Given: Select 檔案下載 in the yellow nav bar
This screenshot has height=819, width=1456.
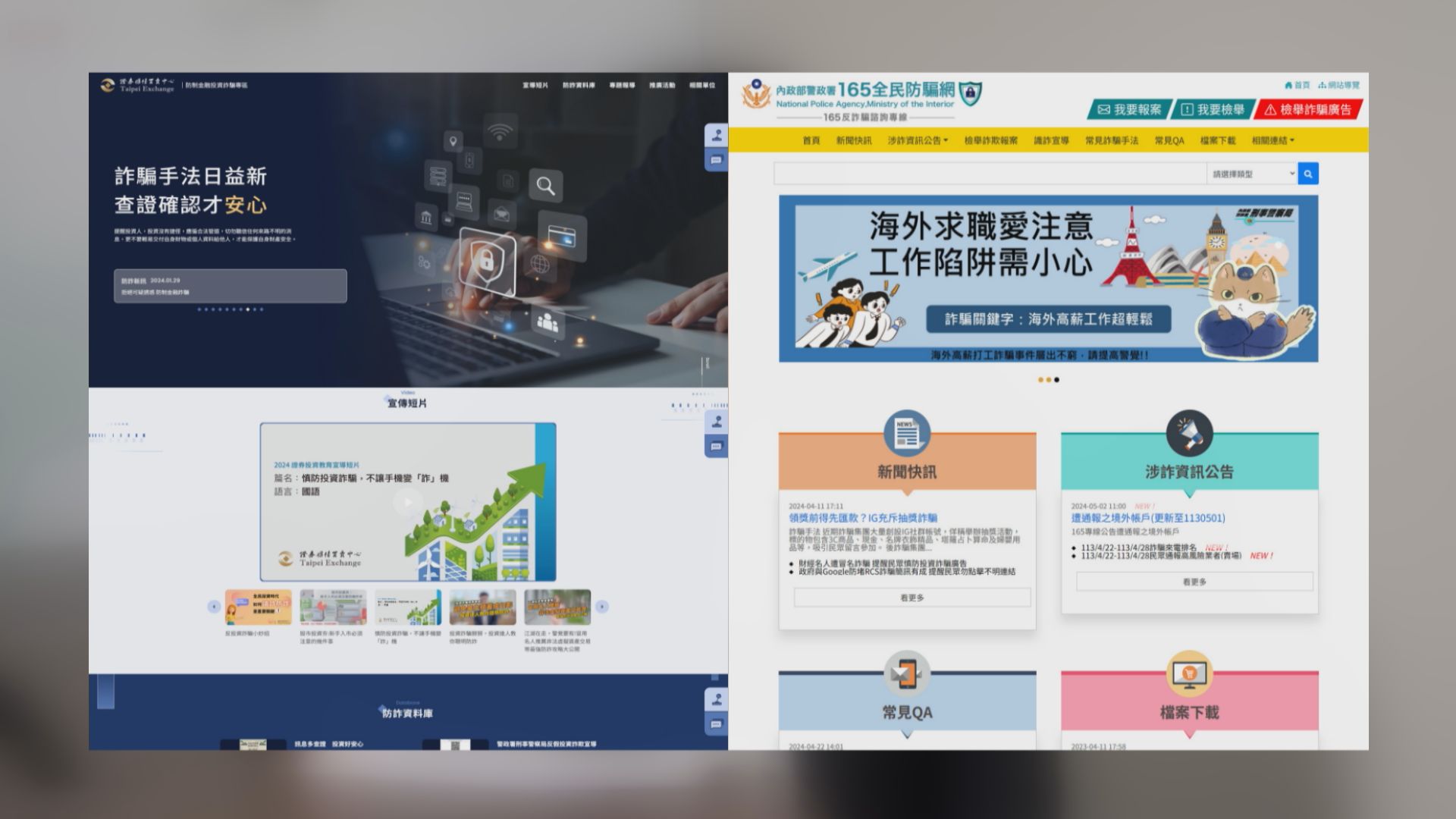Looking at the screenshot, I should 1218,140.
